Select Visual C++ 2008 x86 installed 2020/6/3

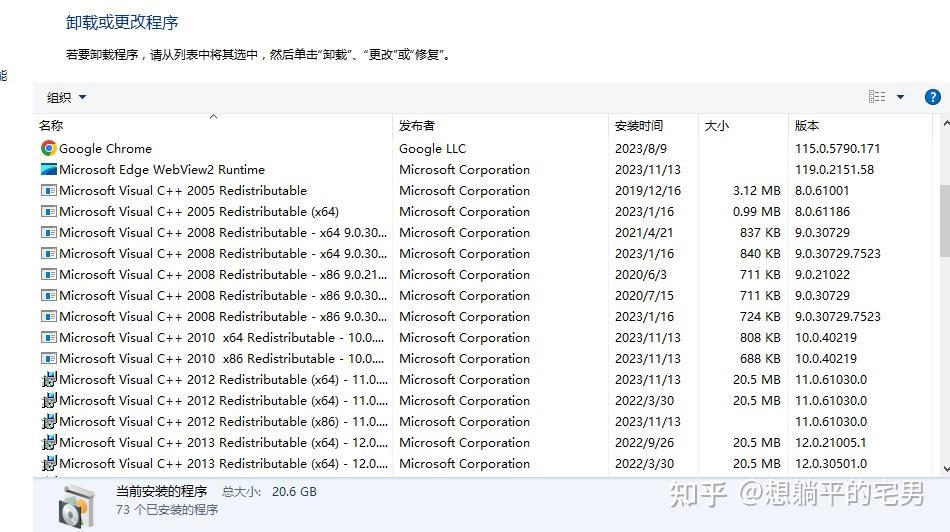click(483, 274)
